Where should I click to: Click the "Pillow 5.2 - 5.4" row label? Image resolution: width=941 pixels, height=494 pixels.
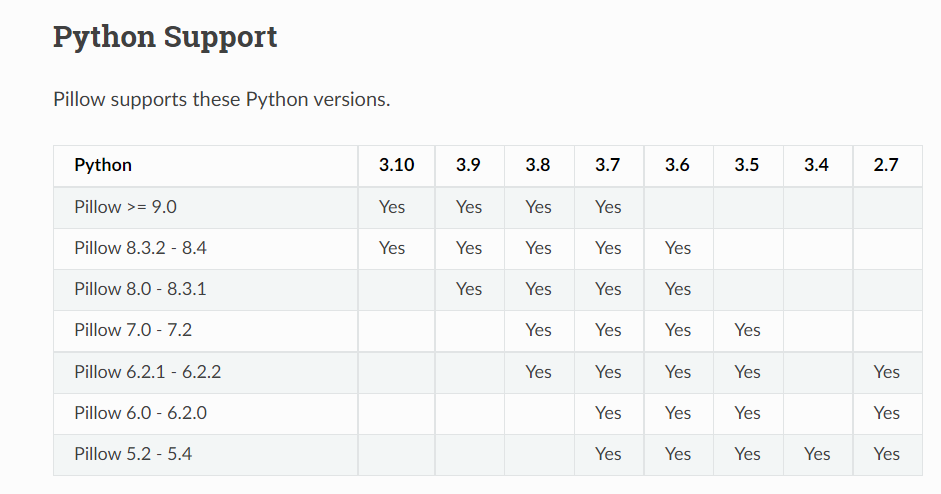[133, 454]
